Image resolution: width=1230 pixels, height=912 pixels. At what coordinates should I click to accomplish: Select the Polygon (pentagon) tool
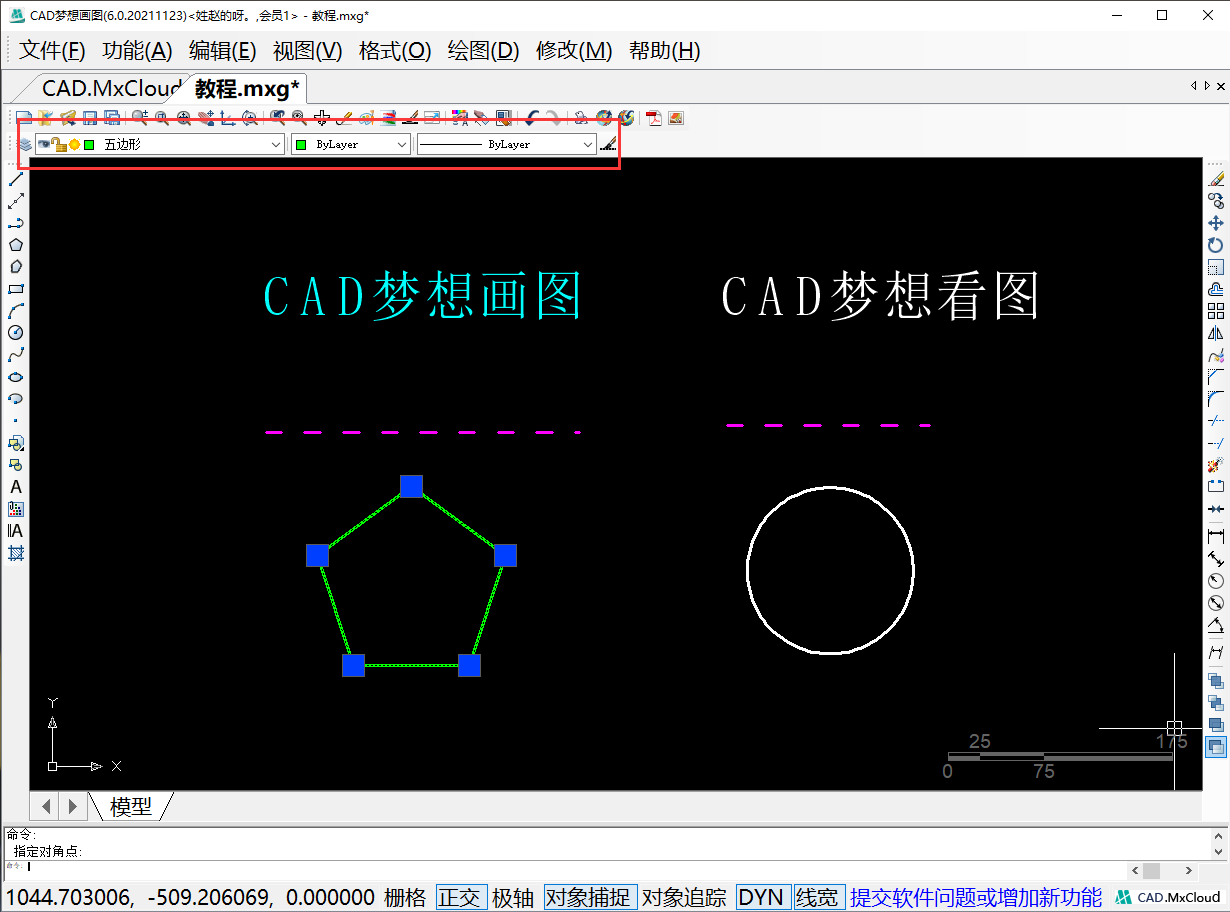16,245
